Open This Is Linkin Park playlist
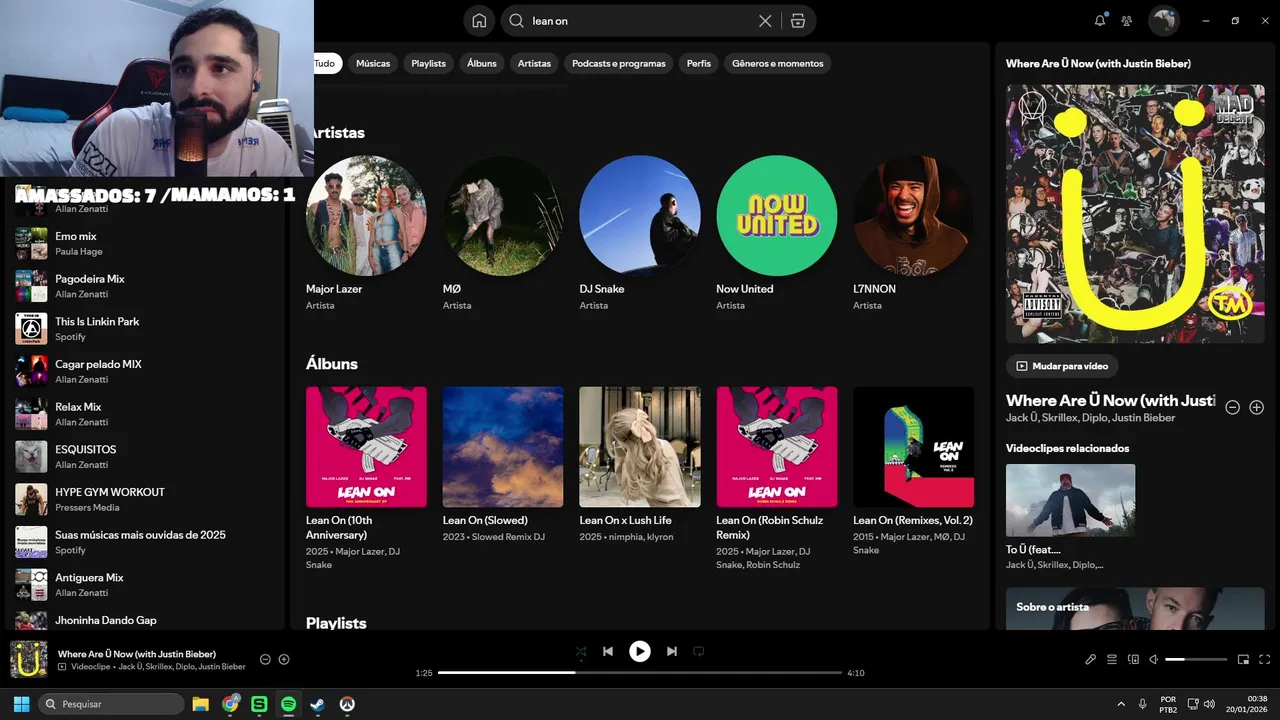1280x720 pixels. tap(146, 329)
